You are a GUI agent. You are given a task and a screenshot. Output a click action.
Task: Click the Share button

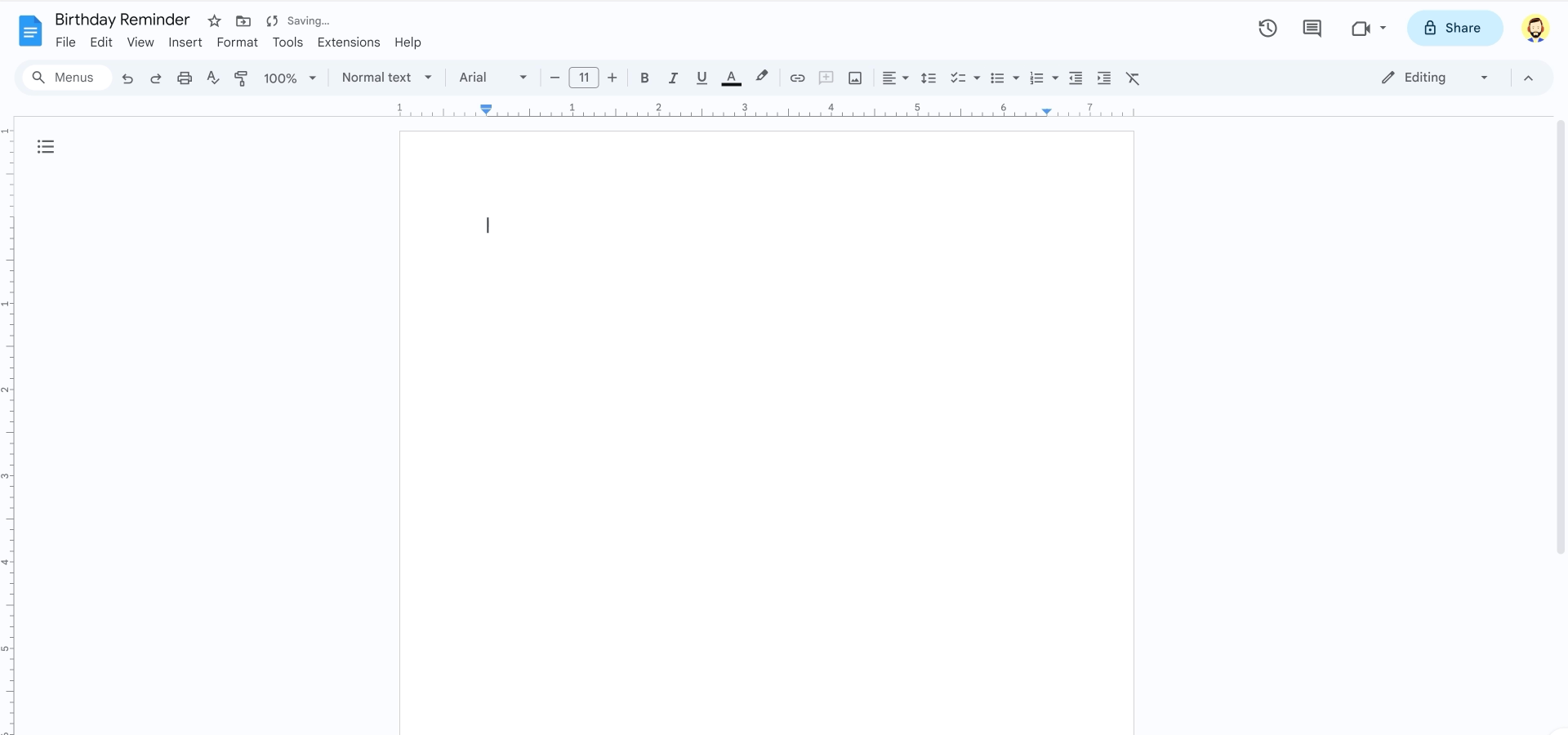click(x=1454, y=28)
